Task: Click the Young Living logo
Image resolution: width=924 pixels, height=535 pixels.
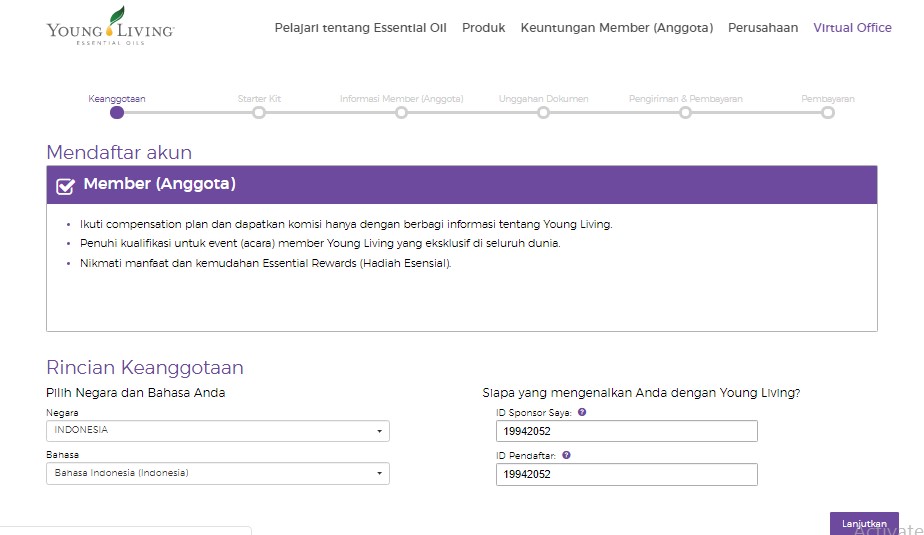Action: point(111,26)
